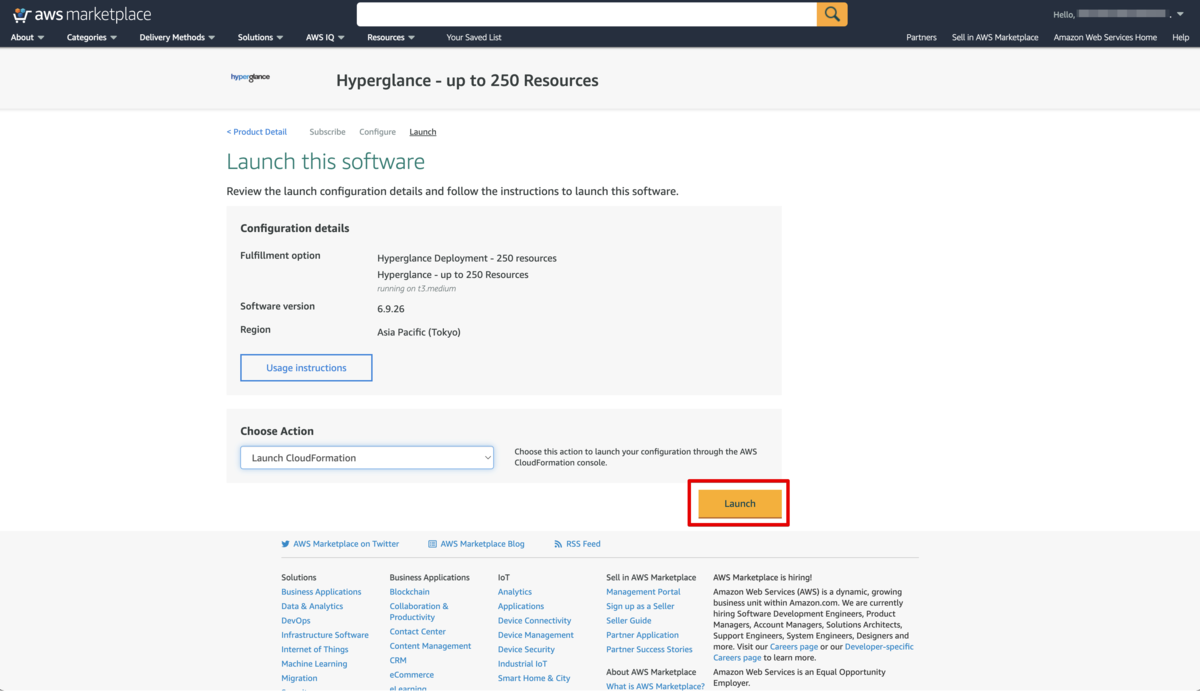Open the RSS Feed link
Image resolution: width=1200 pixels, height=693 pixels.
pos(583,544)
